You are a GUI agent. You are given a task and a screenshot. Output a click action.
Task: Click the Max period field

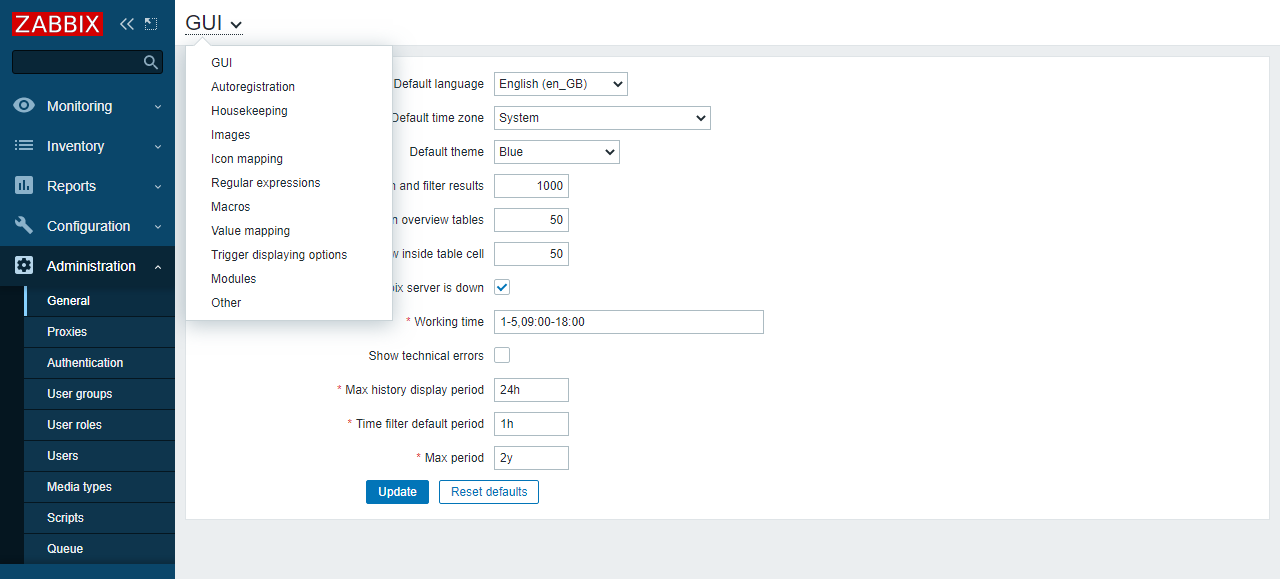[530, 457]
